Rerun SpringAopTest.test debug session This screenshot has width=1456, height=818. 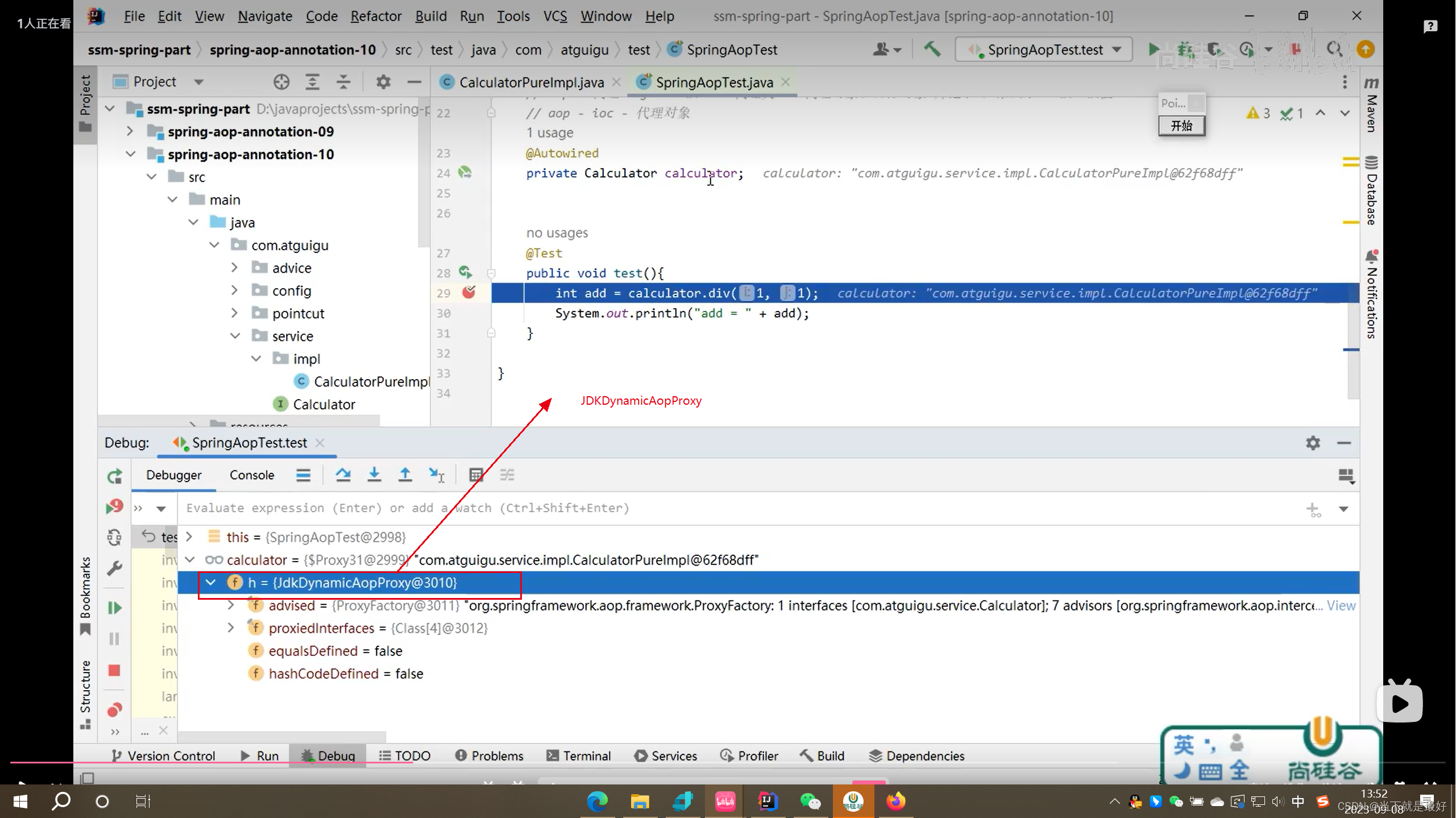(114, 476)
